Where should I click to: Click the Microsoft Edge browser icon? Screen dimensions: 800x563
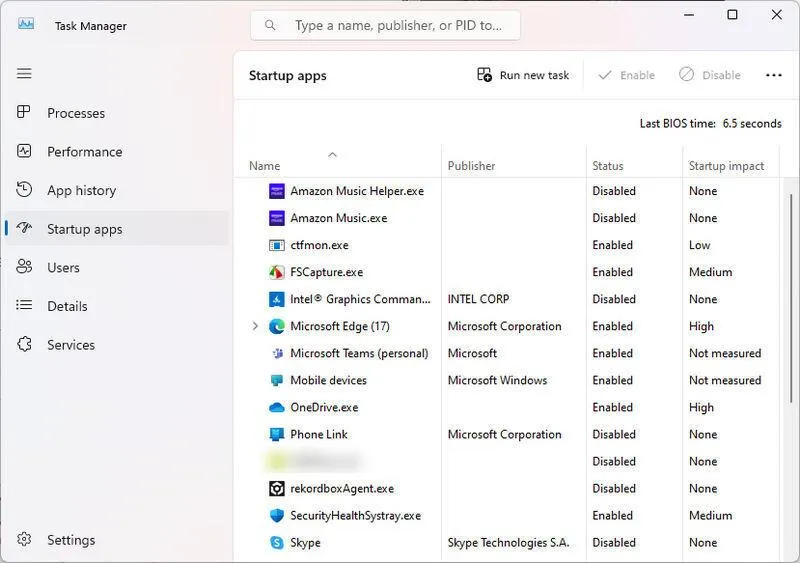pos(277,326)
